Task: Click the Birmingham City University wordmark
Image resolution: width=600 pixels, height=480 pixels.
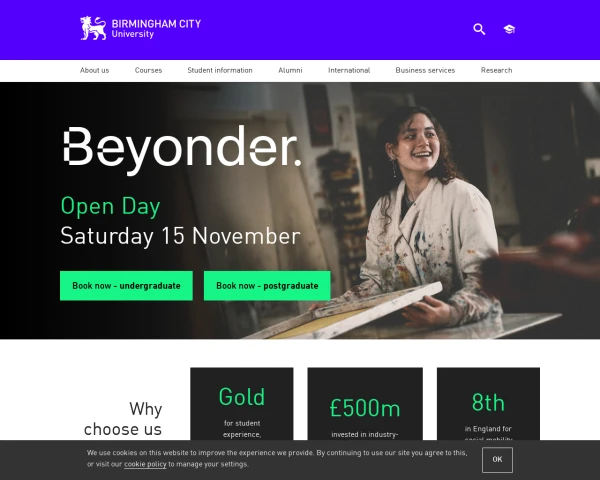Action: (156, 29)
